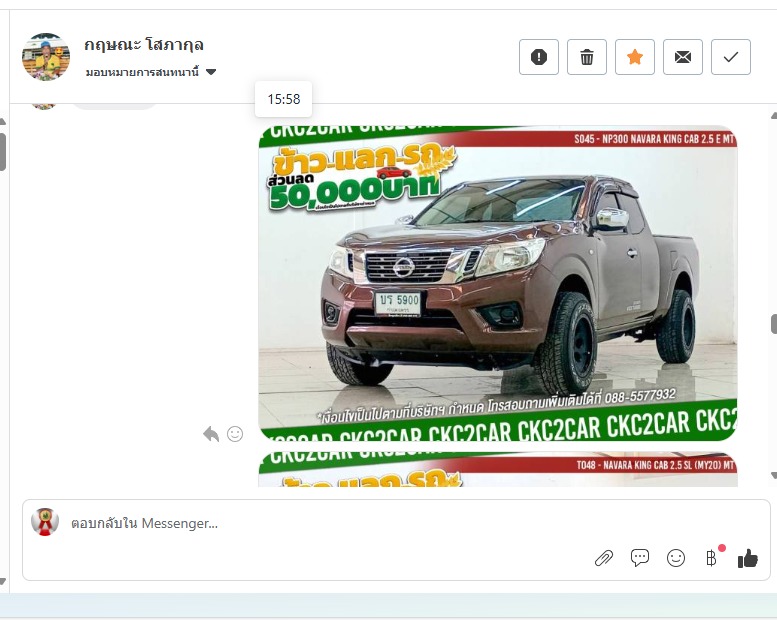
Task: Reply to the Navara car image message
Action: pos(211,434)
